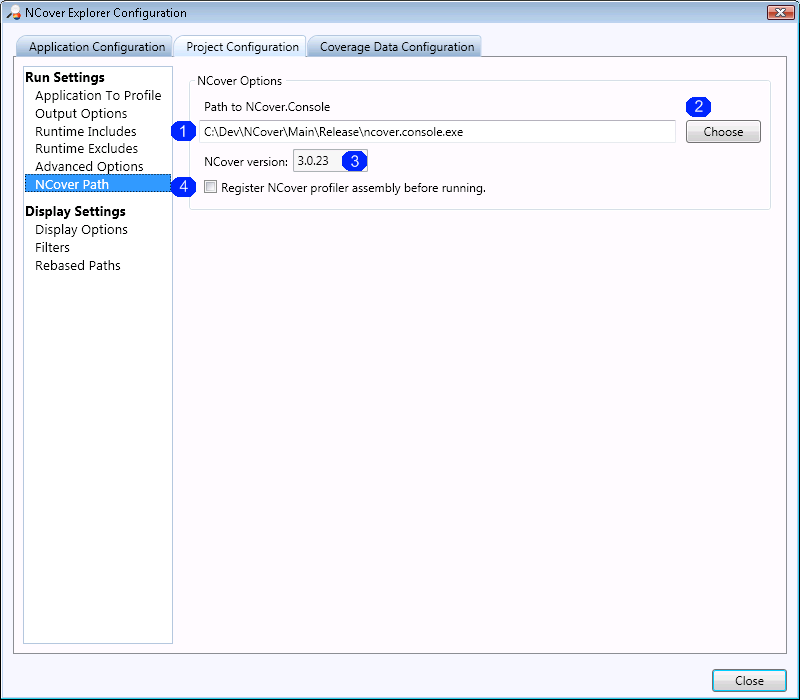Go to Runtime Excludes settings

coord(87,149)
